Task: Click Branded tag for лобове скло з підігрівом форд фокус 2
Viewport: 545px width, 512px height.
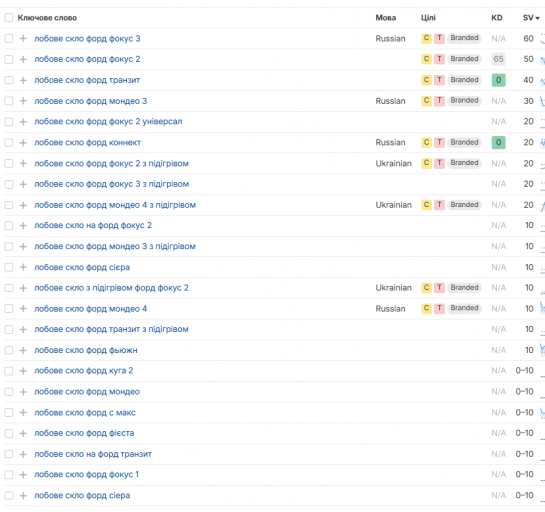Action: (464, 287)
